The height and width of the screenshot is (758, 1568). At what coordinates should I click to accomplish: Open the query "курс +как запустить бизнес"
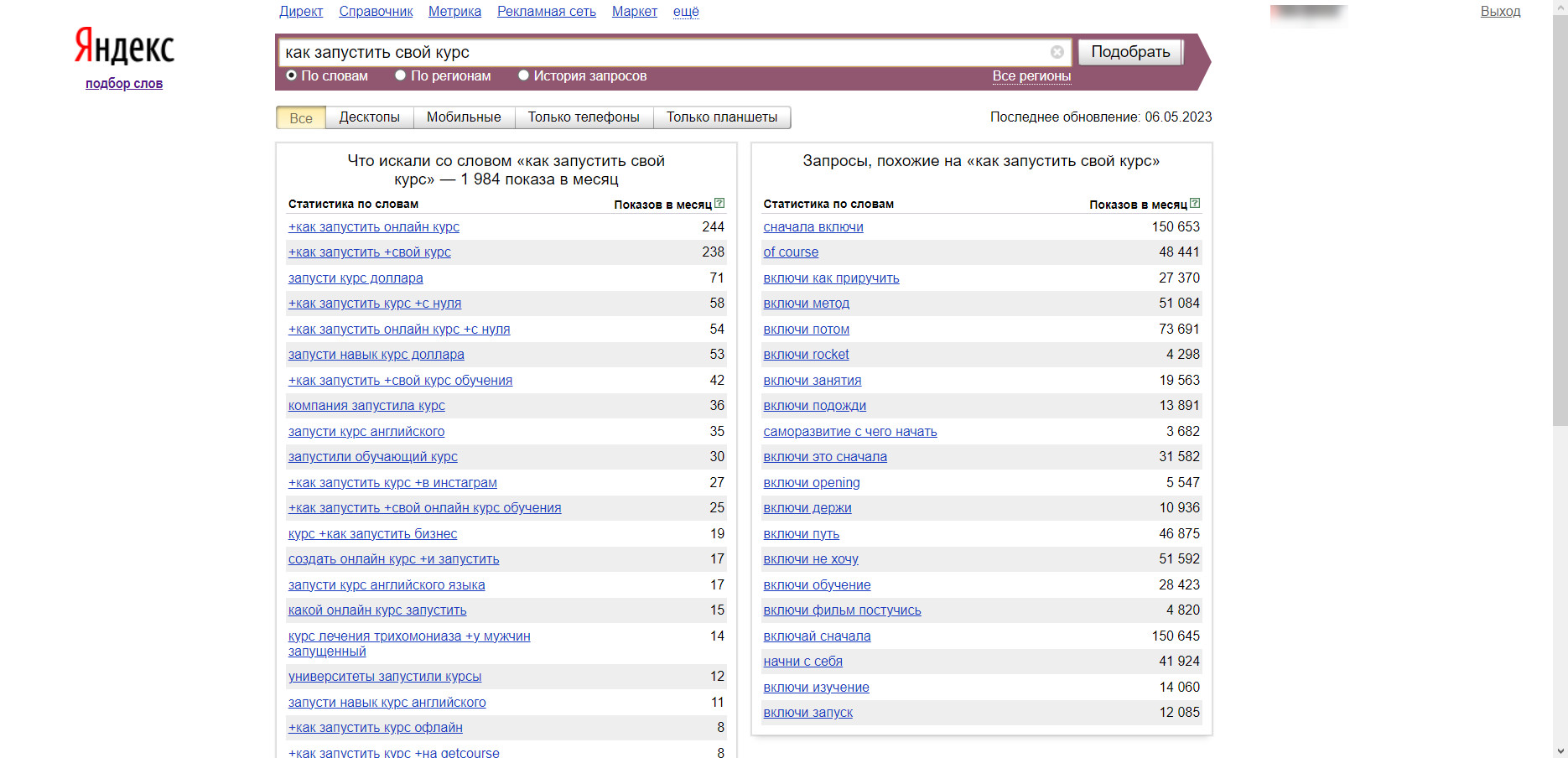pos(373,534)
